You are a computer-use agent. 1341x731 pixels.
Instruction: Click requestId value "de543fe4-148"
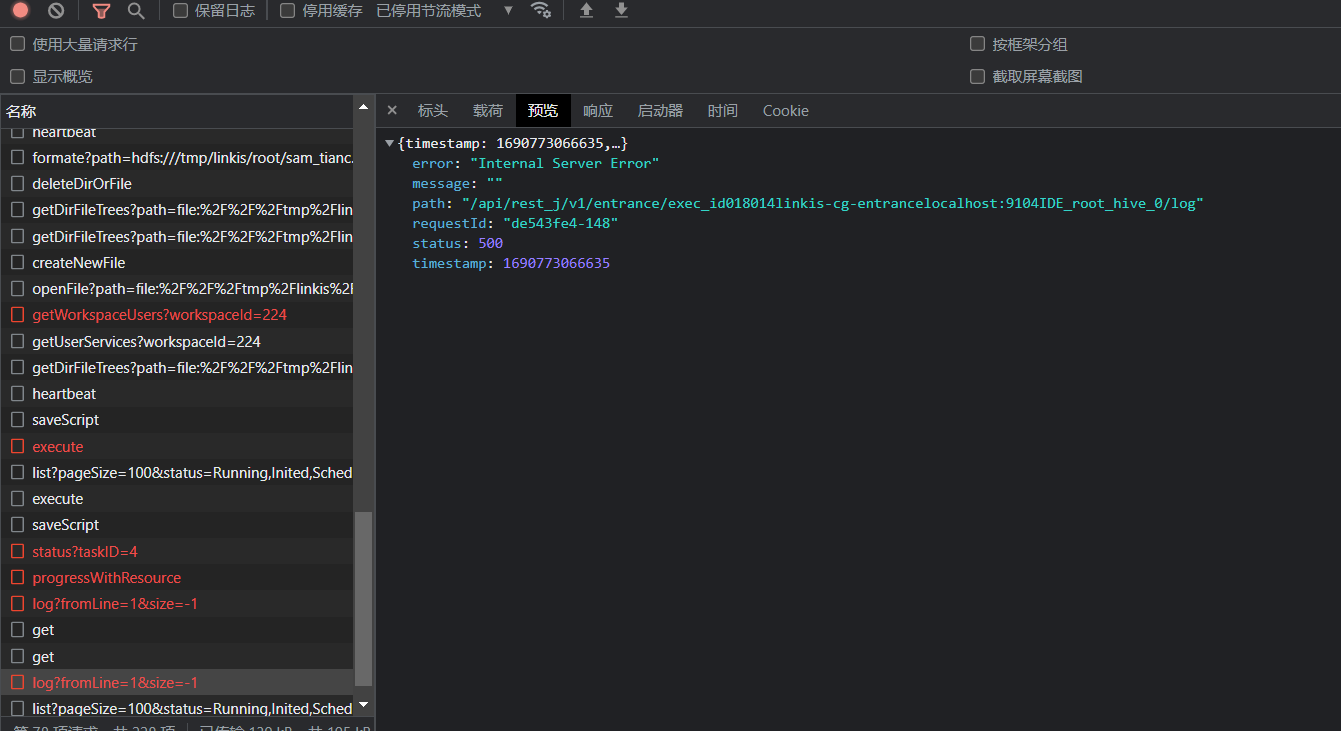point(560,223)
